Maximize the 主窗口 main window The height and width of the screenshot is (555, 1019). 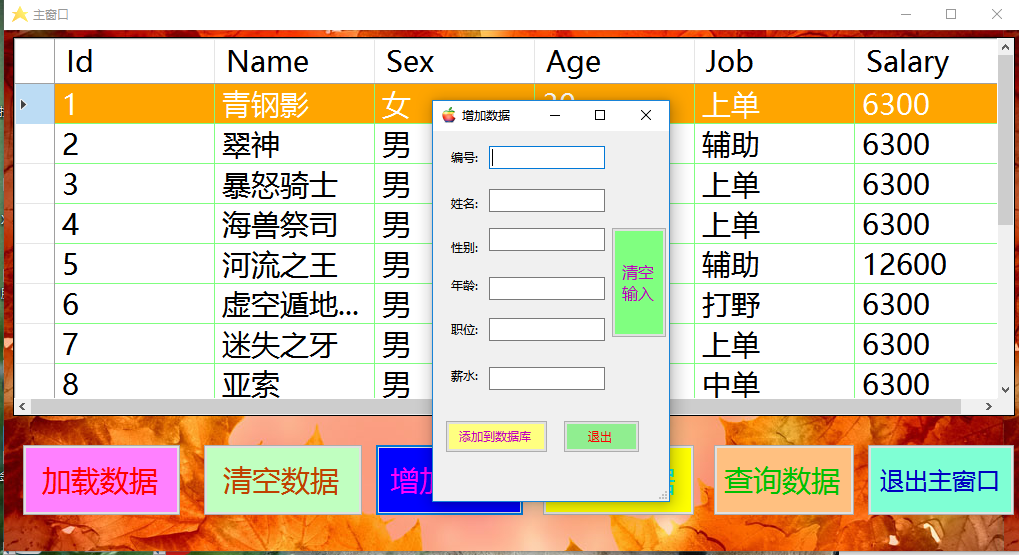pyautogui.click(x=951, y=14)
